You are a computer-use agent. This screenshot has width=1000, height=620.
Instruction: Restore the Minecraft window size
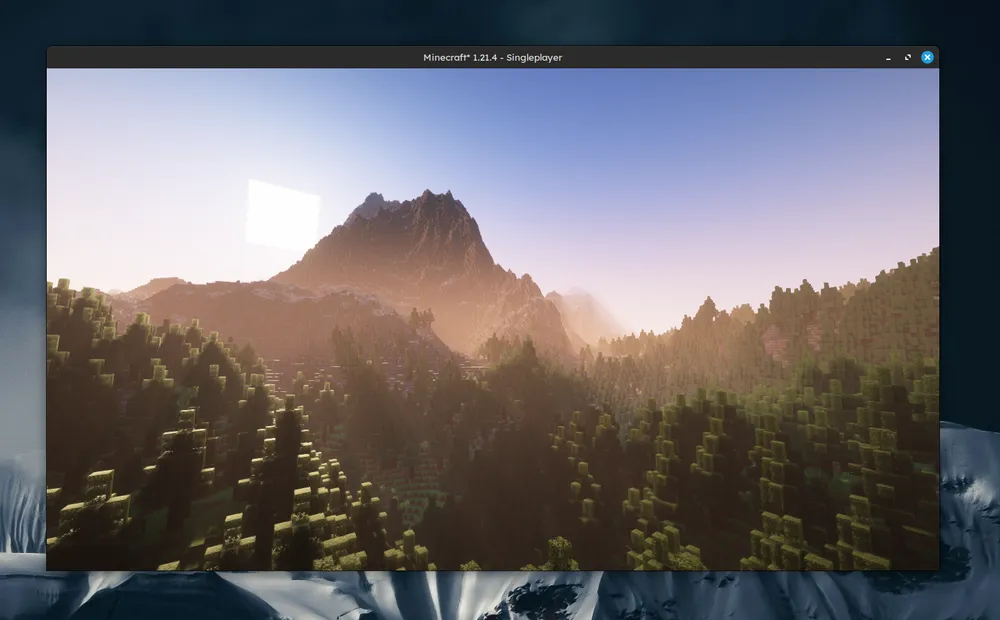(x=907, y=57)
